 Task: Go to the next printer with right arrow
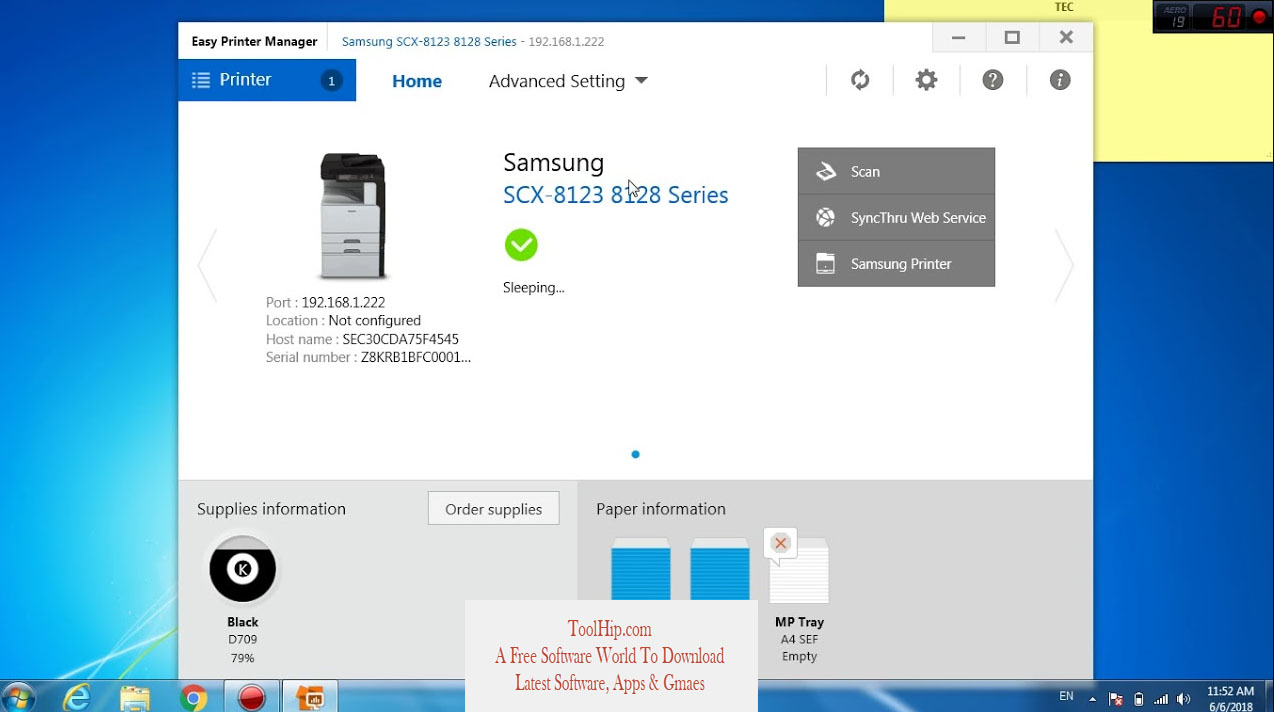[x=1064, y=265]
